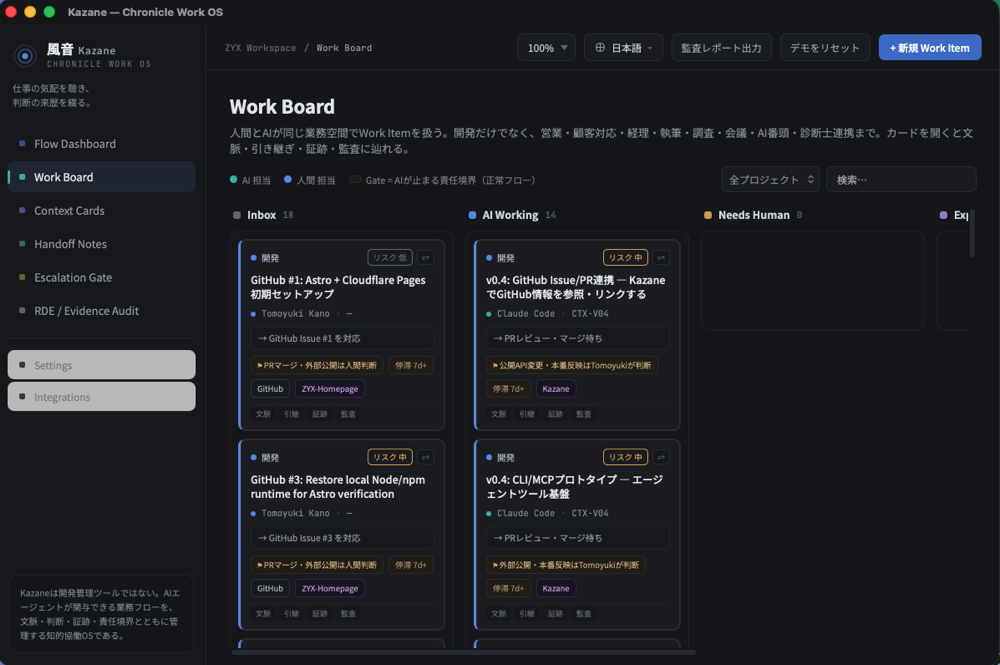The image size is (1000, 665).
Task: Open Context Cards in sidebar
Action: click(x=101, y=210)
